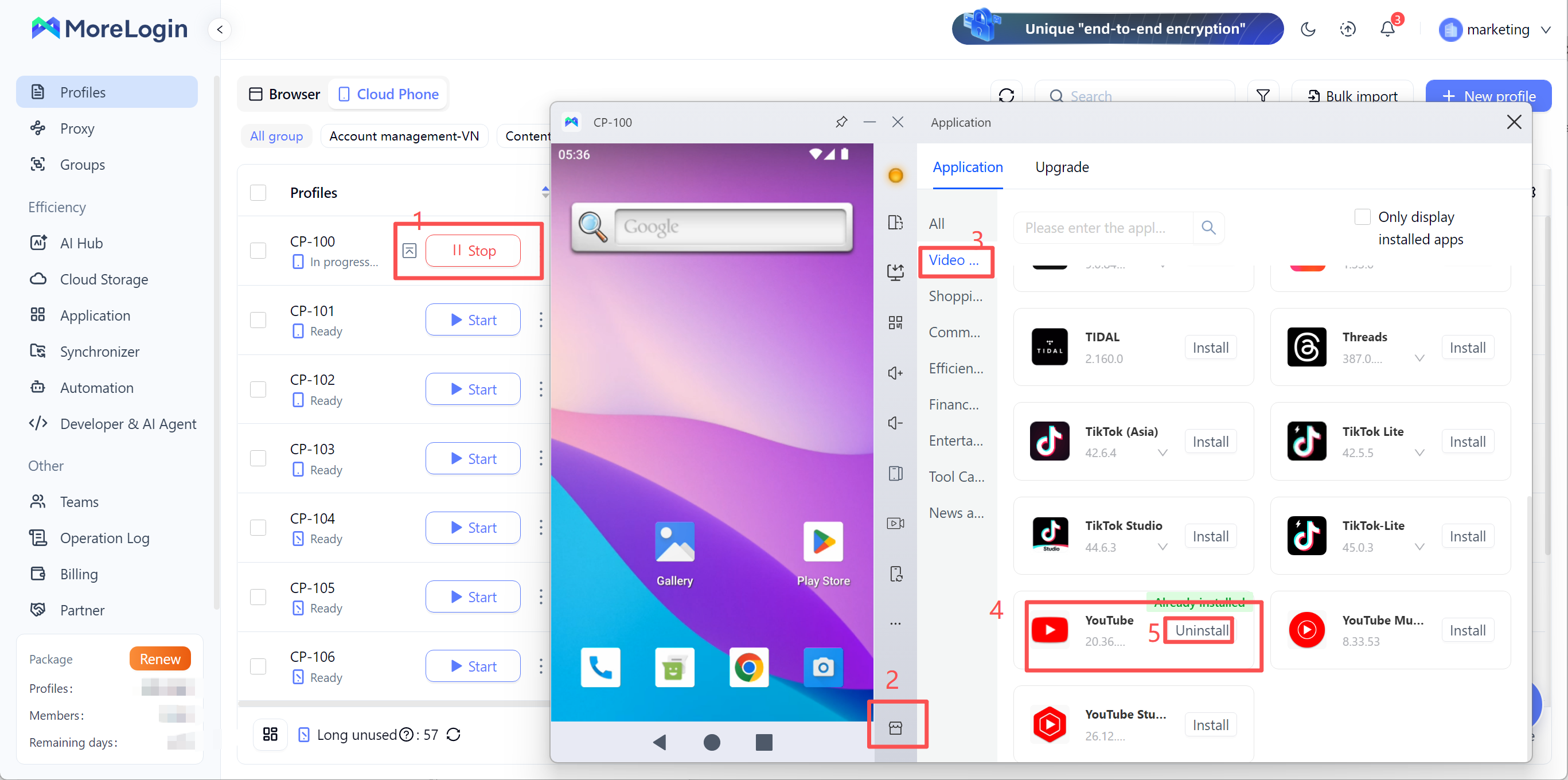Viewport: 1568px width, 780px height.
Task: Click the Renew package button
Action: (160, 659)
